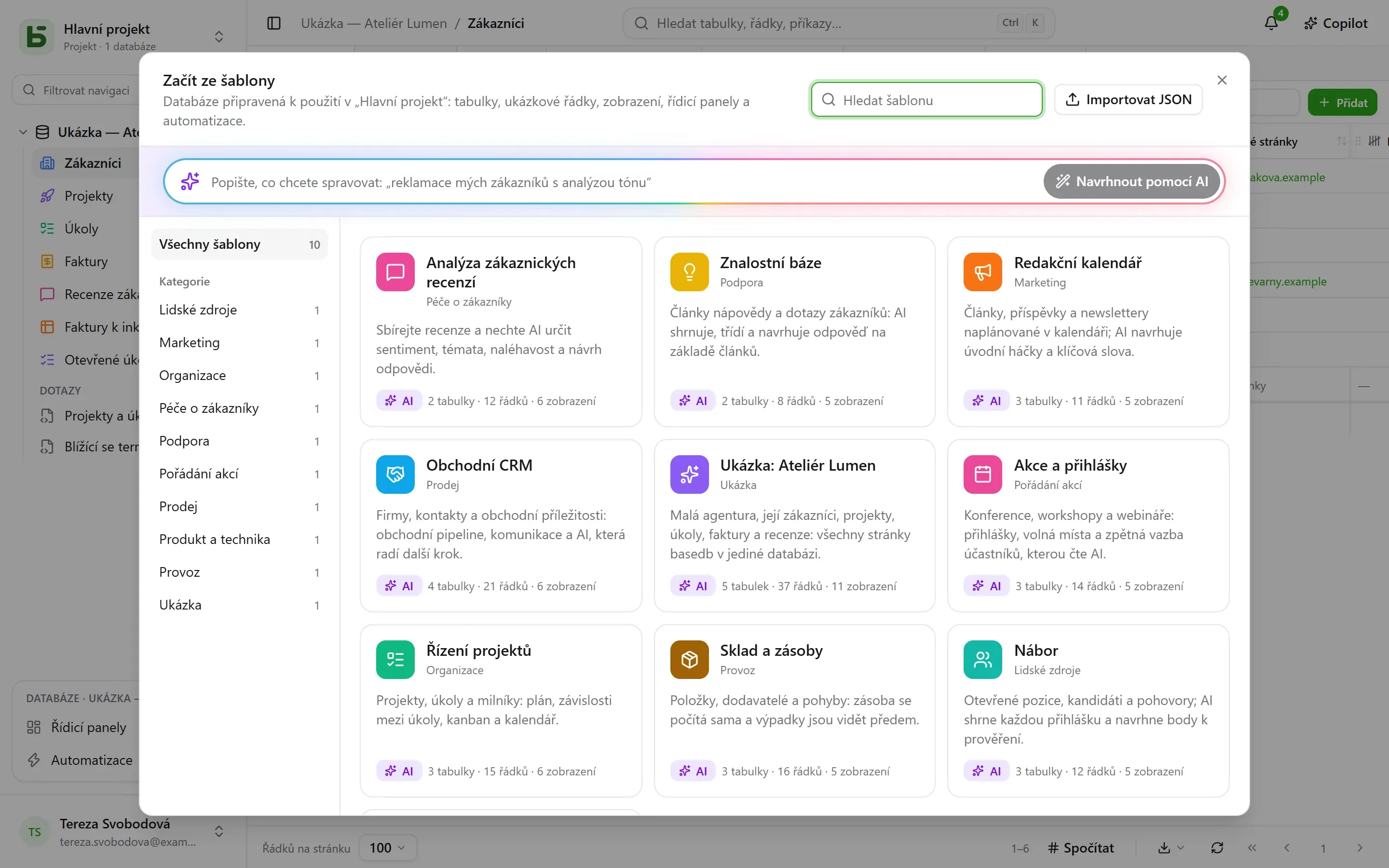Click Navrhnout pomocí AI button
Viewport: 1389px width, 868px height.
pyautogui.click(x=1131, y=181)
